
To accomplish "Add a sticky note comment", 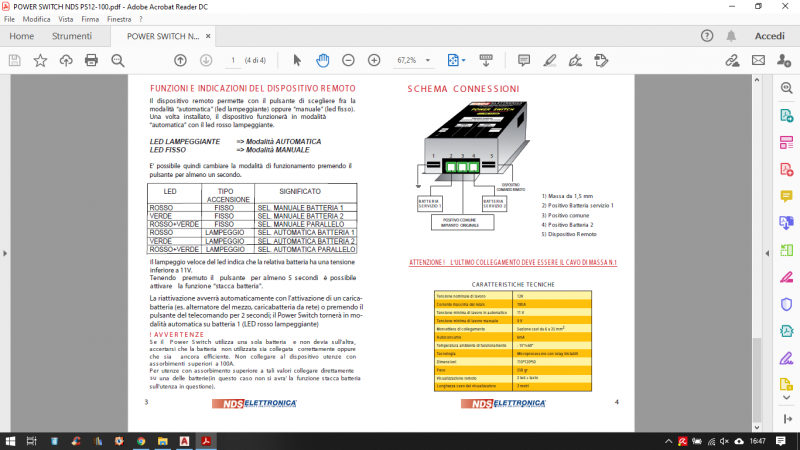I will click(x=521, y=60).
